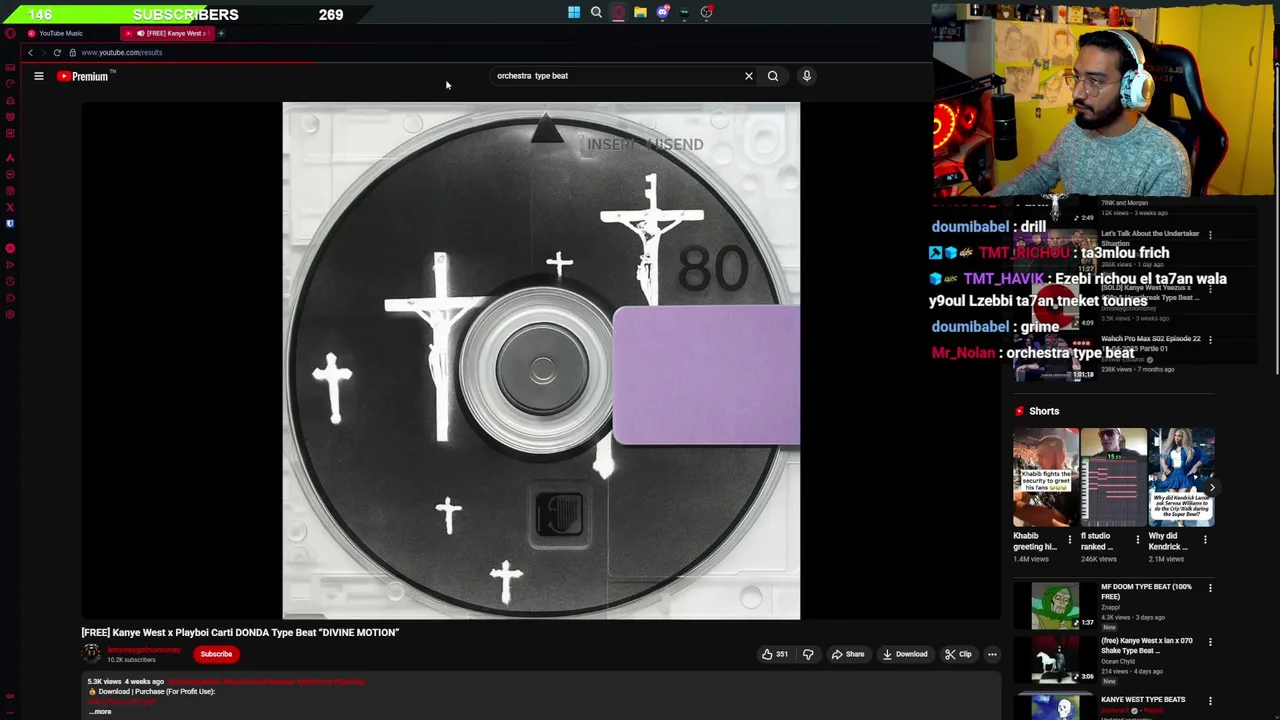1280x720 pixels.
Task: Click the Share button
Action: pos(848,654)
